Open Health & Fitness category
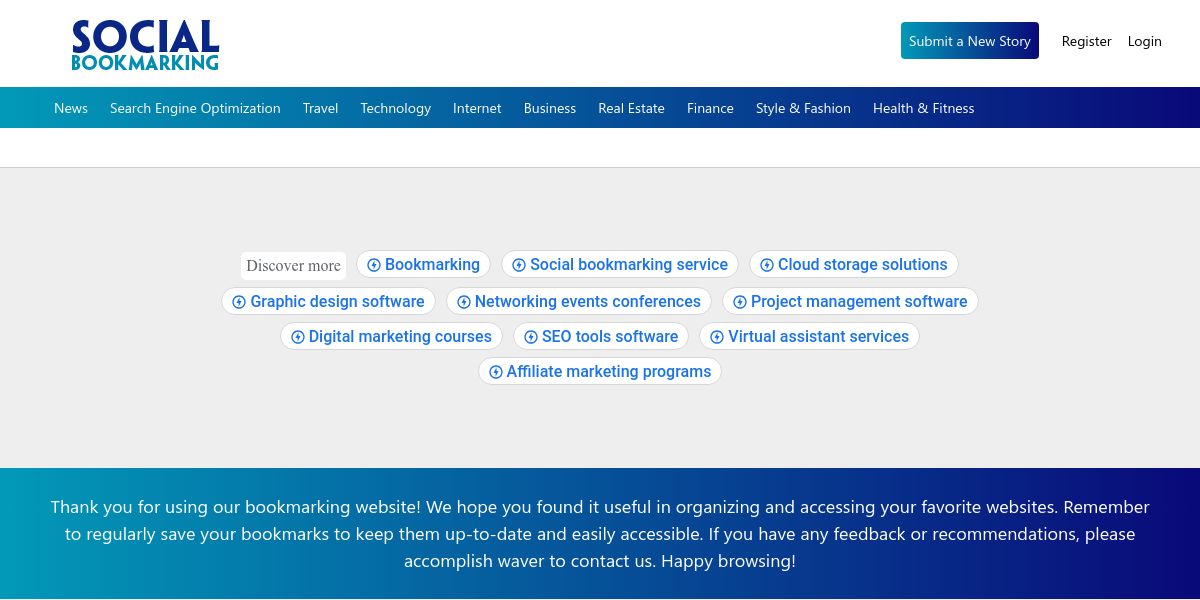This screenshot has height=600, width=1200. coord(923,108)
